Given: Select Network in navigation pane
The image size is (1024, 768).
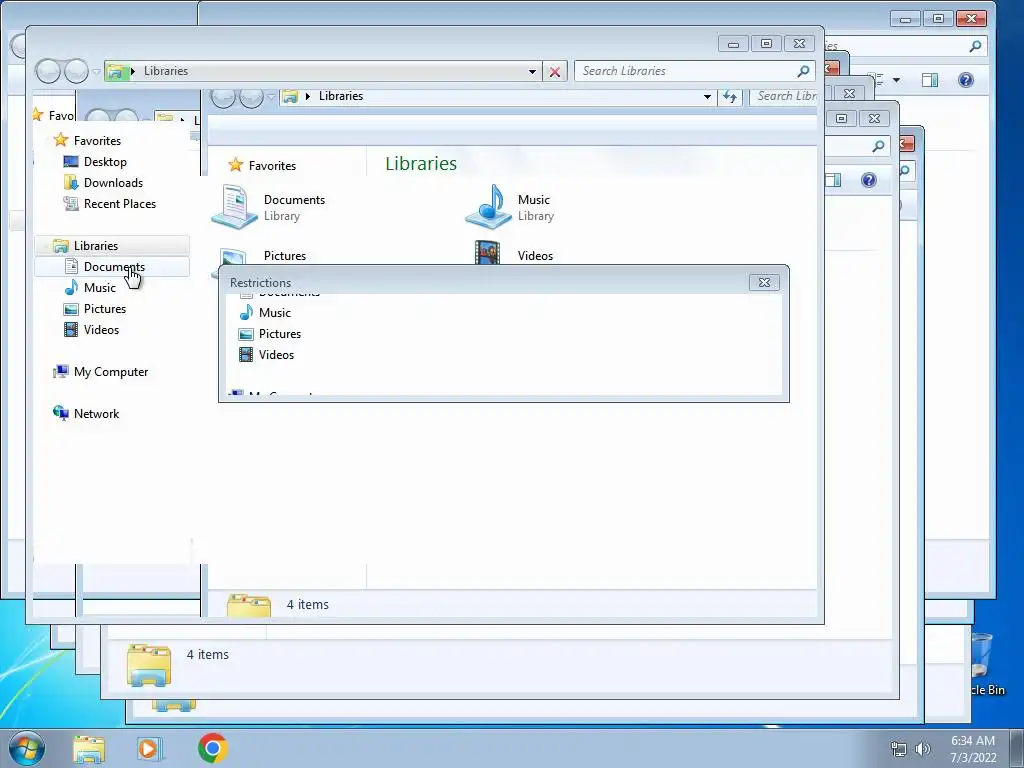Looking at the screenshot, I should coord(96,413).
